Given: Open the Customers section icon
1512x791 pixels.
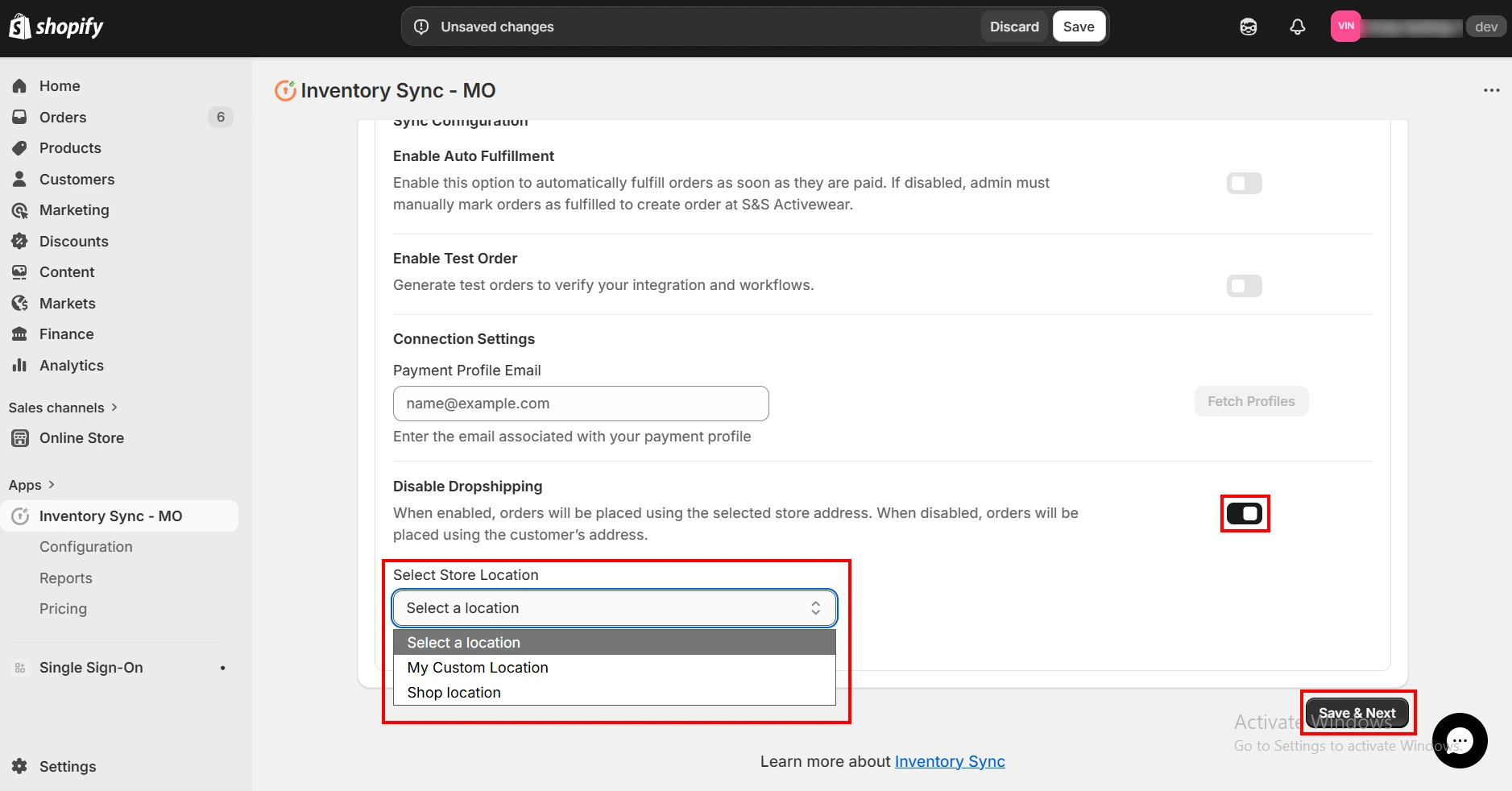Looking at the screenshot, I should coord(20,179).
